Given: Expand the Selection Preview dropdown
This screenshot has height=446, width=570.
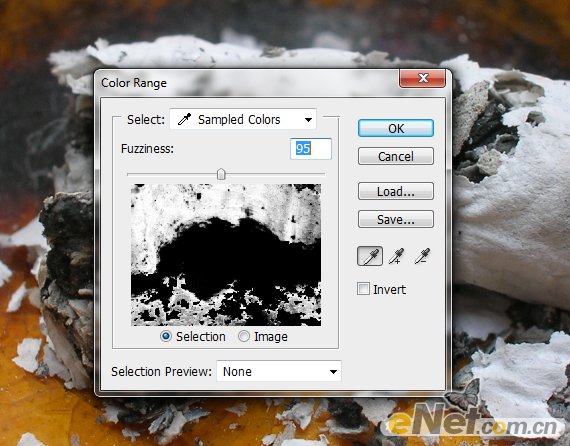Looking at the screenshot, I should [x=279, y=371].
